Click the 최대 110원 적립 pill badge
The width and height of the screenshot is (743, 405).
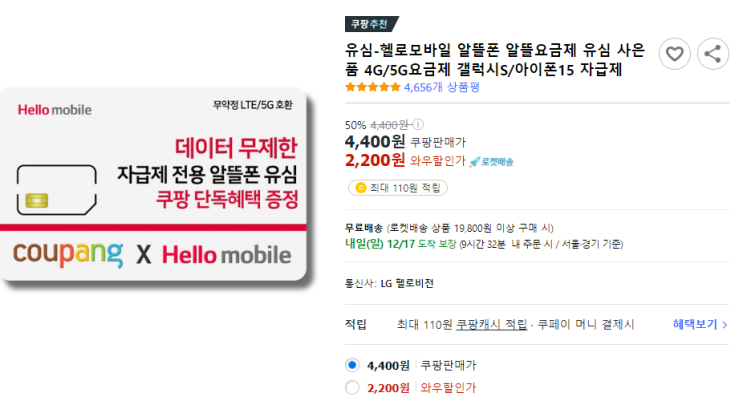tap(398, 188)
